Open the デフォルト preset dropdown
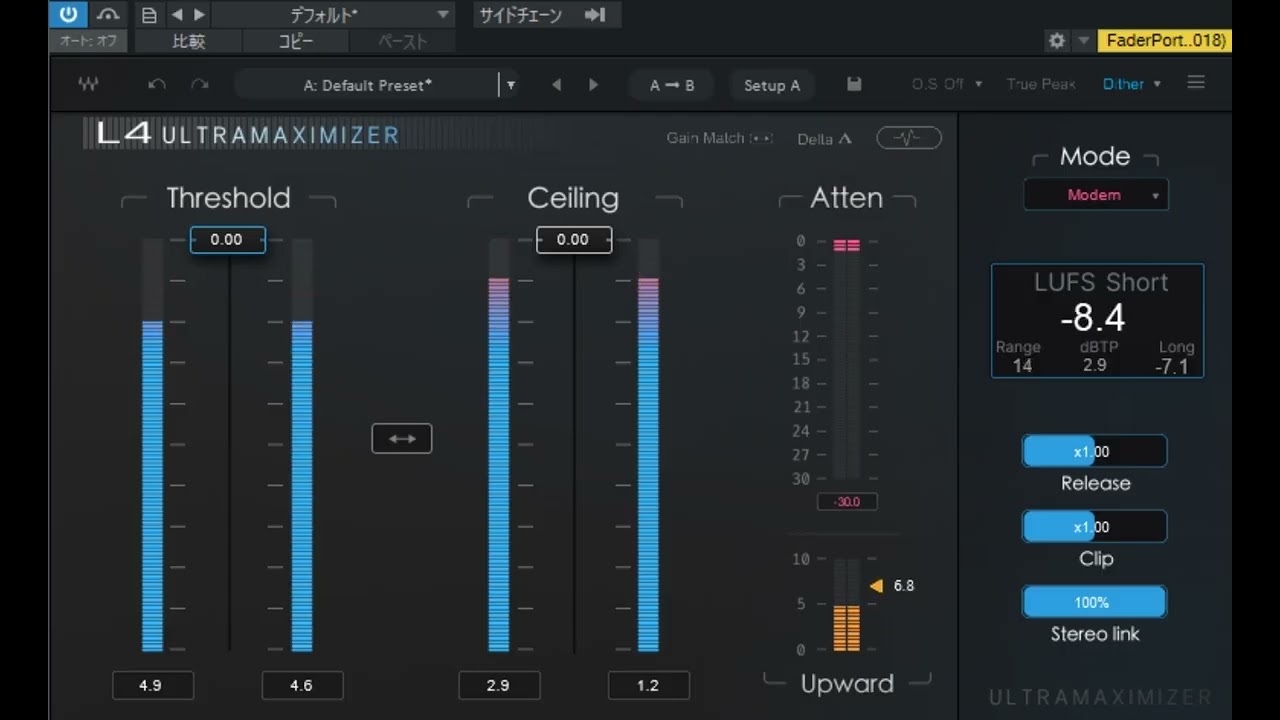The height and width of the screenshot is (720, 1280). pyautogui.click(x=333, y=14)
